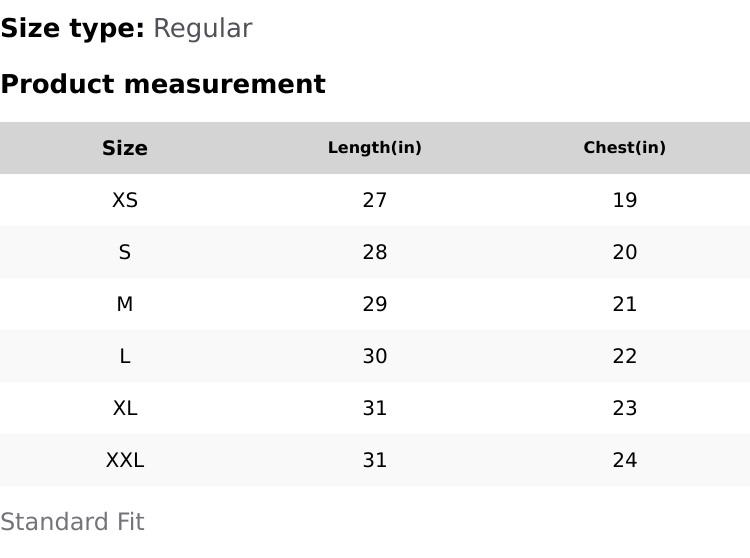This screenshot has height=558, width=750.
Task: Click the M length value 29
Action: pyautogui.click(x=375, y=304)
